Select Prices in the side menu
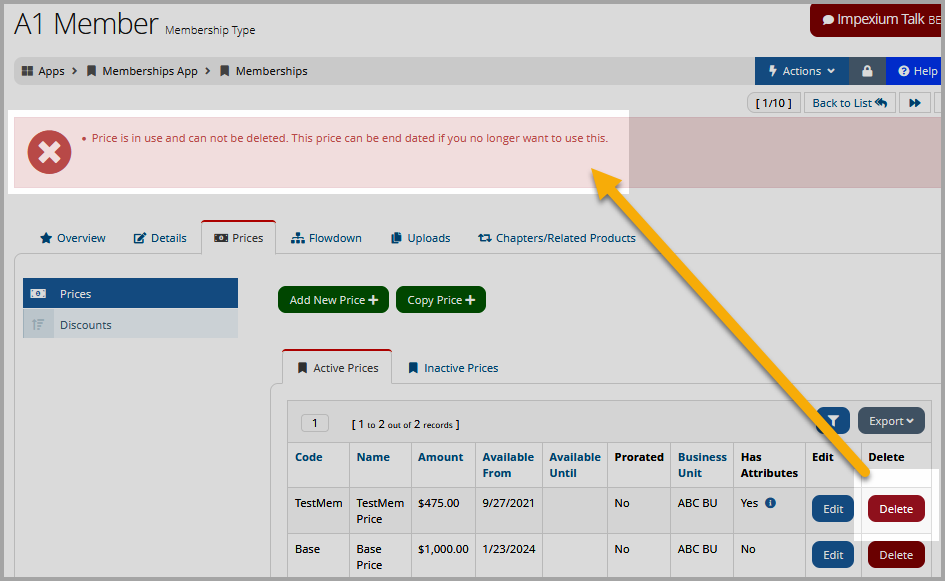This screenshot has height=581, width=945. click(x=130, y=294)
